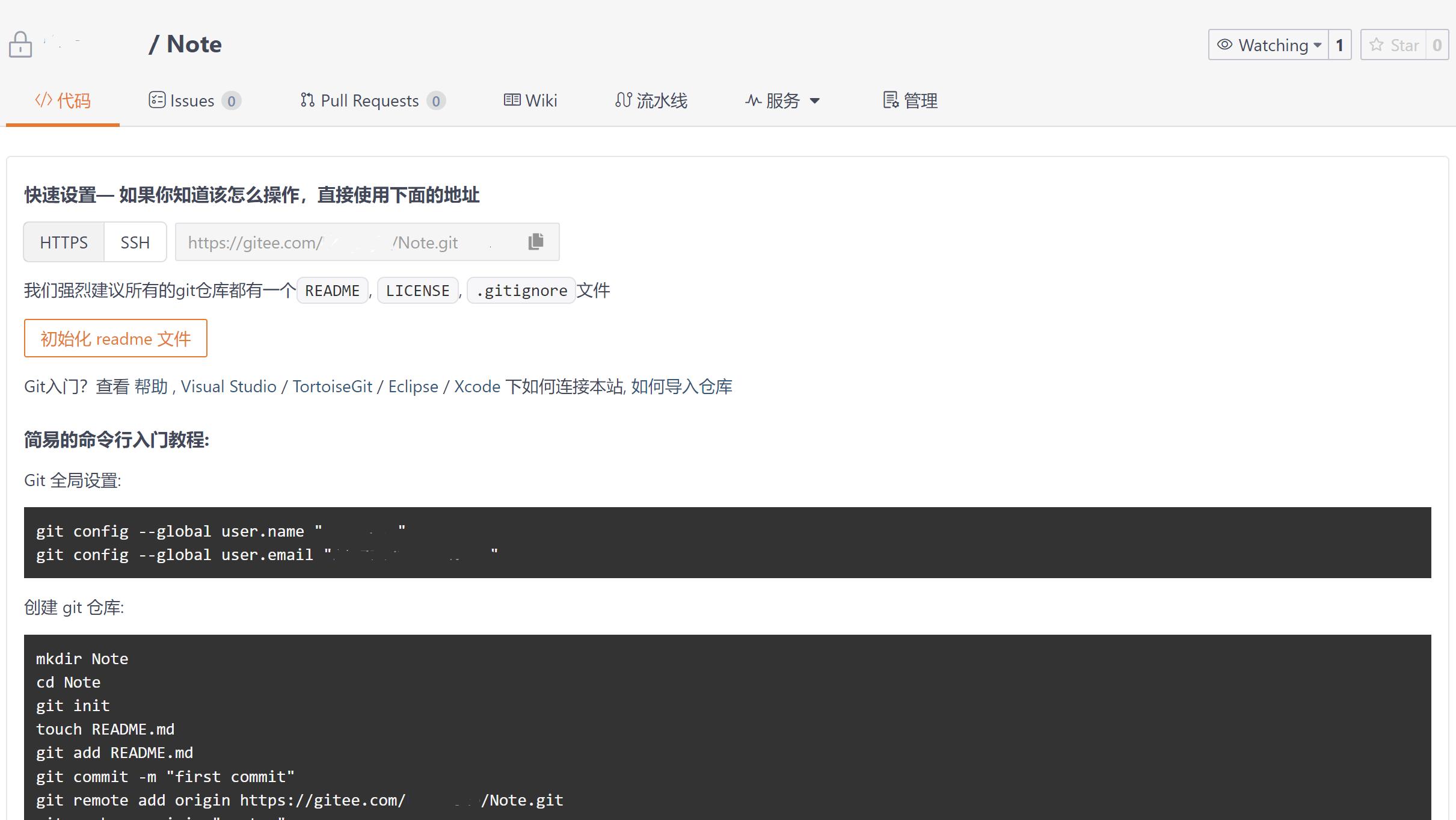The image size is (1456, 820).
Task: Expand the Watching dropdown arrow
Action: 1318,46
